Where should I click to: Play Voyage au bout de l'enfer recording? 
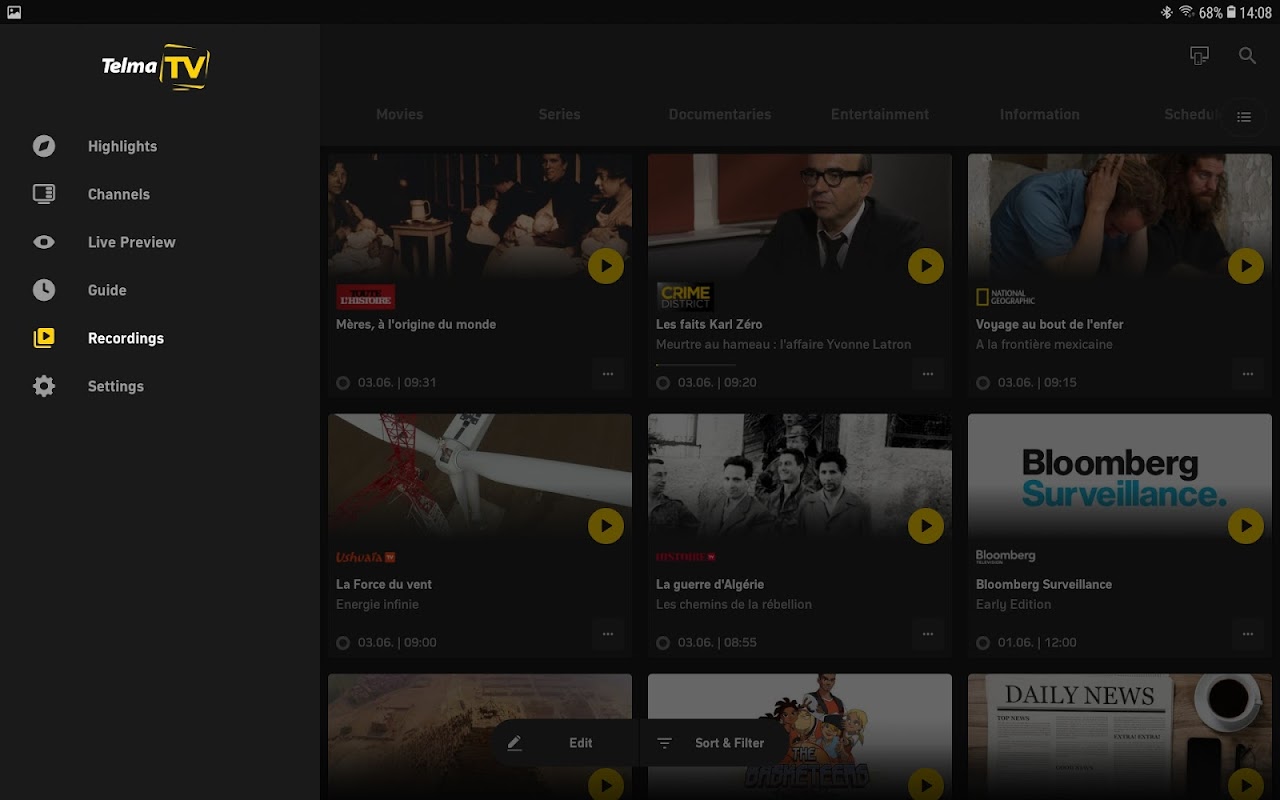click(x=1246, y=266)
